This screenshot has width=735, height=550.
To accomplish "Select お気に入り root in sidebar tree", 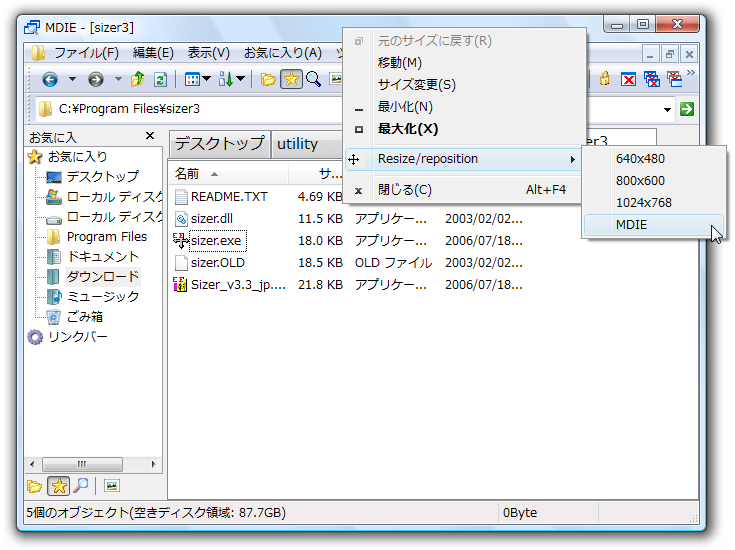I will (x=78, y=157).
